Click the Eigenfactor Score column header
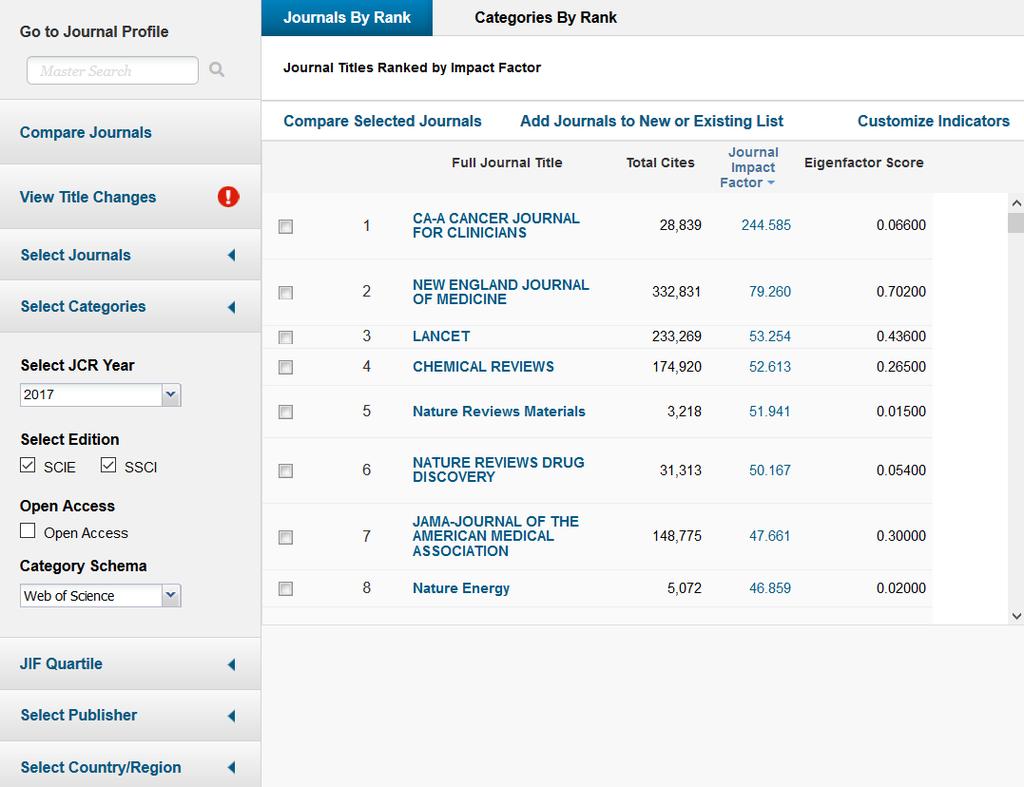This screenshot has width=1024, height=787. coord(863,163)
